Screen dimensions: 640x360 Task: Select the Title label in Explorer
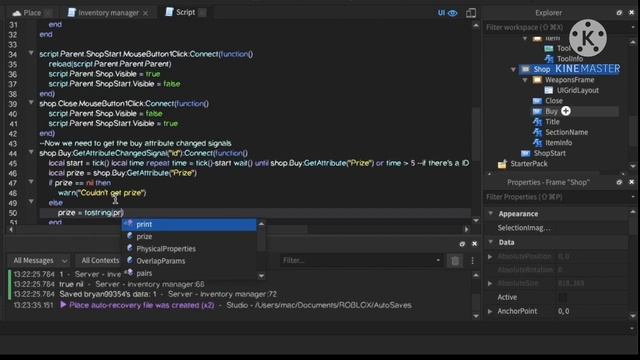(552, 122)
